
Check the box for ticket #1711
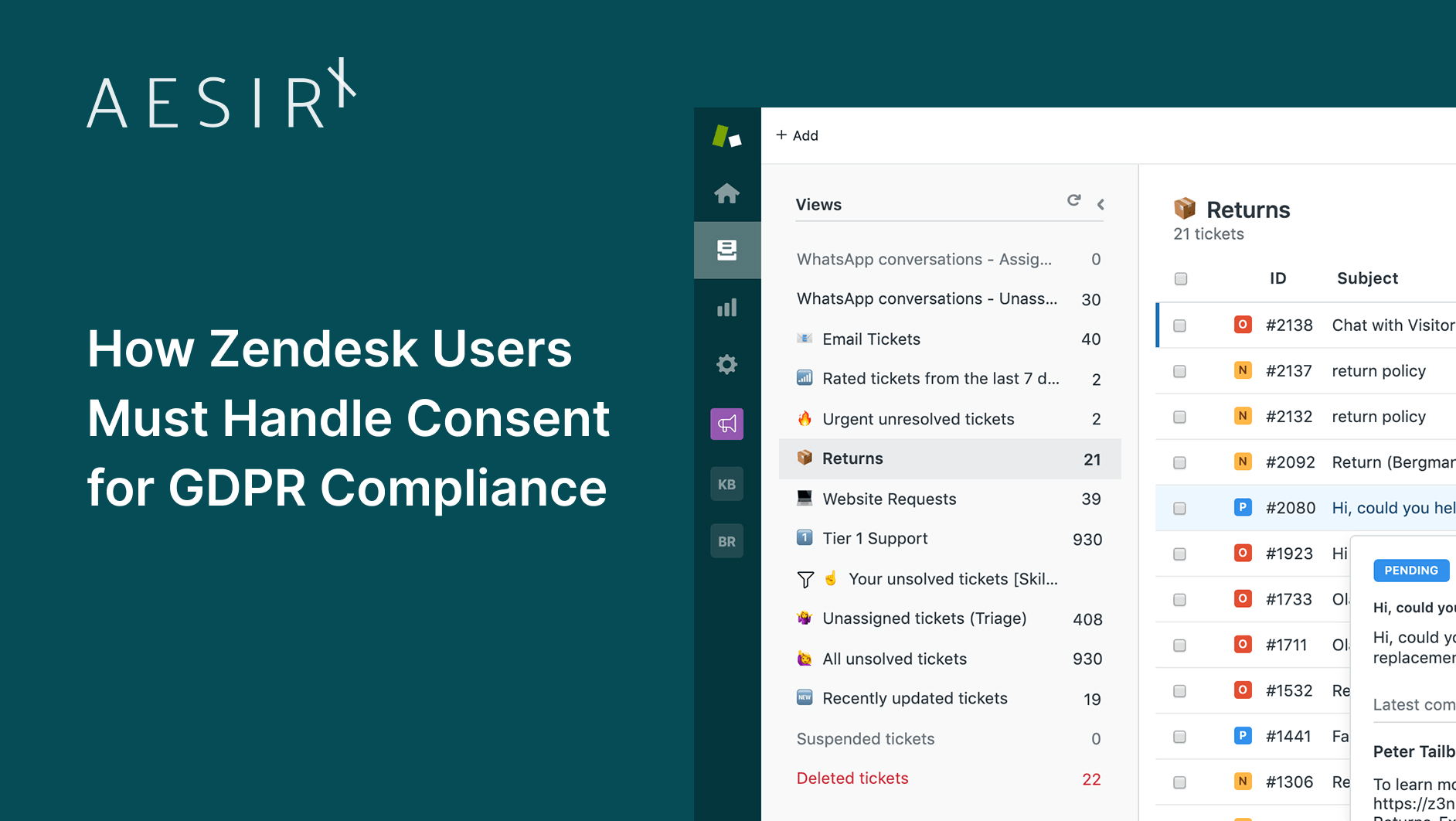[x=1179, y=646]
